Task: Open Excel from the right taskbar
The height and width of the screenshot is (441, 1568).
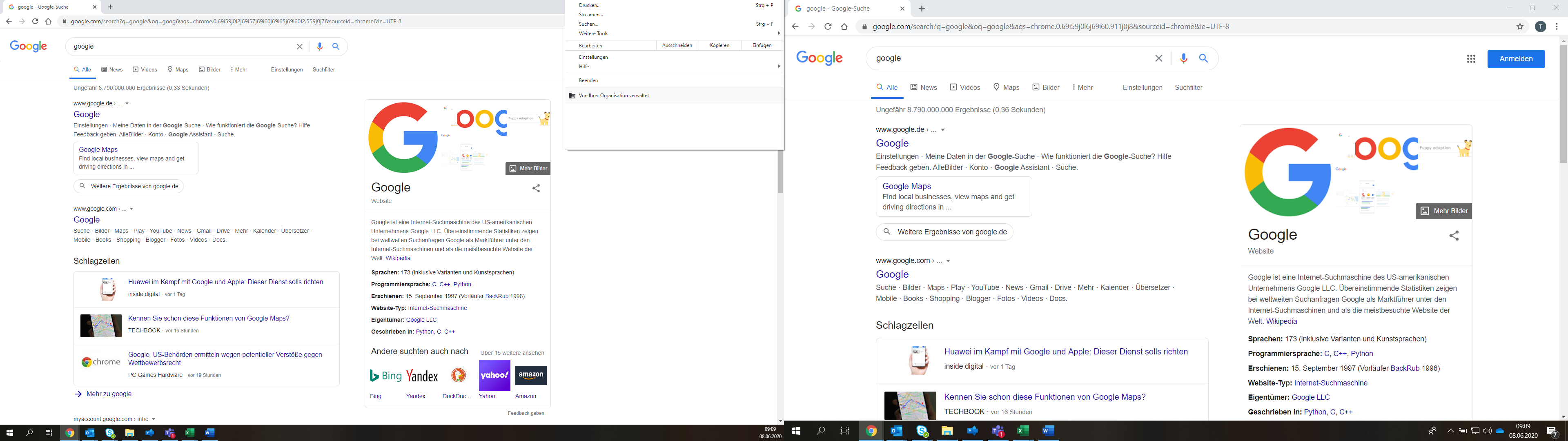Action: click(x=1023, y=431)
